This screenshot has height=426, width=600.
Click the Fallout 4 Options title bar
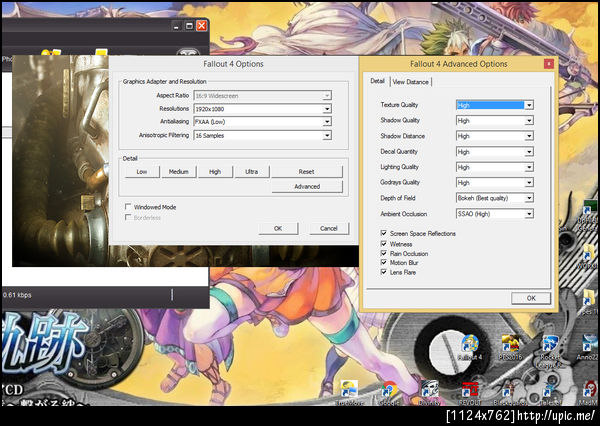point(233,64)
